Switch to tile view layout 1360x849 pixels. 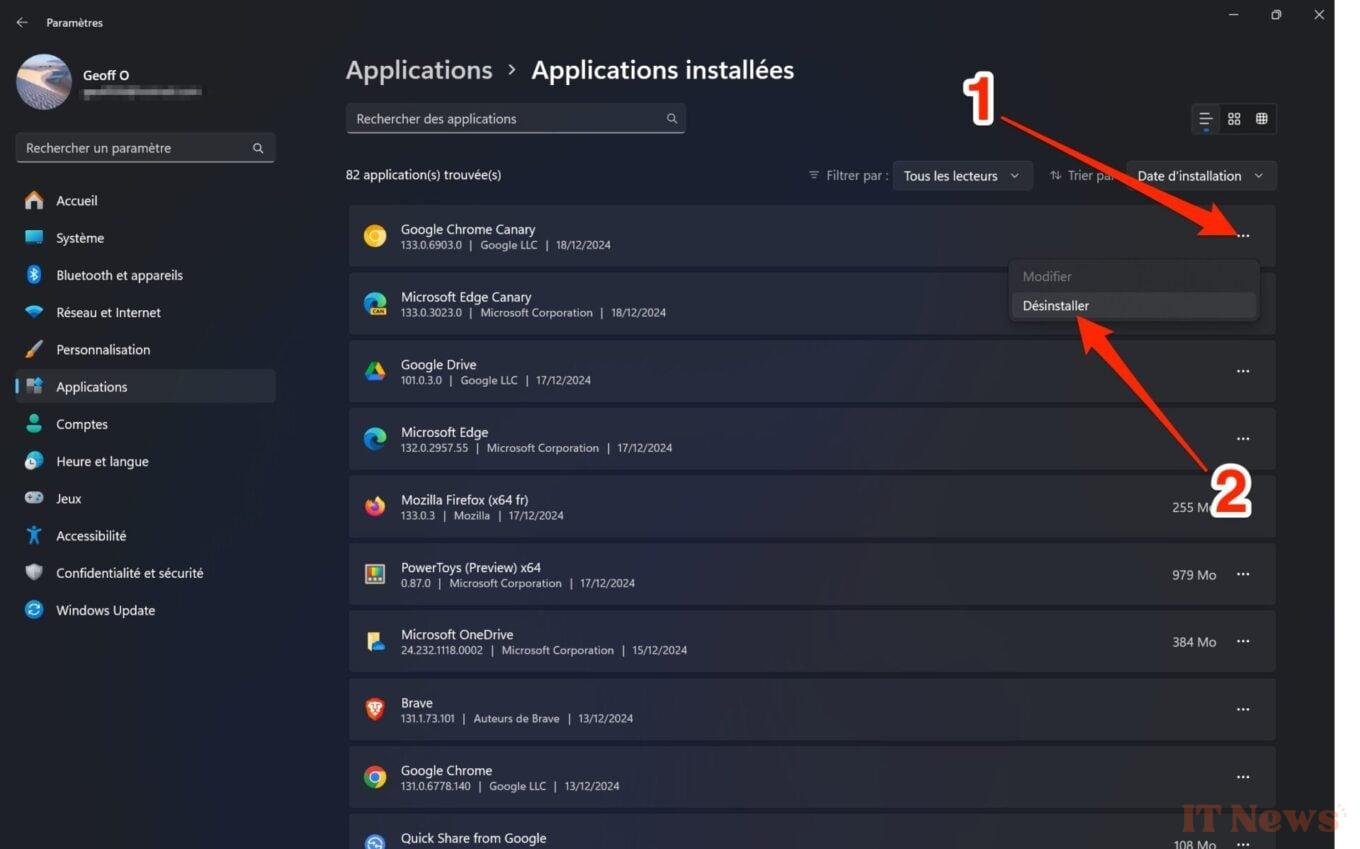[x=1234, y=118]
